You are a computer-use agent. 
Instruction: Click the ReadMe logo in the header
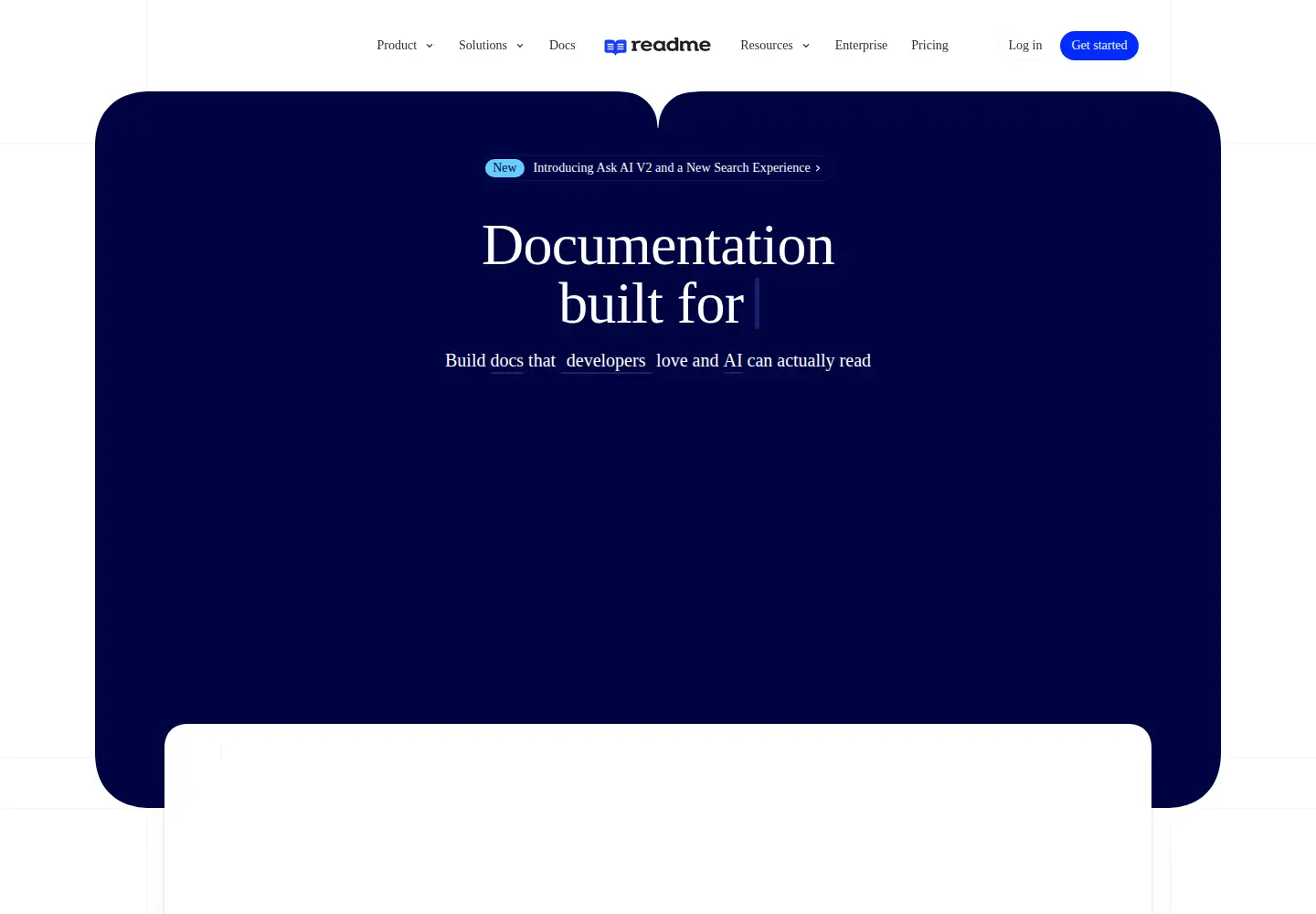pos(657,46)
